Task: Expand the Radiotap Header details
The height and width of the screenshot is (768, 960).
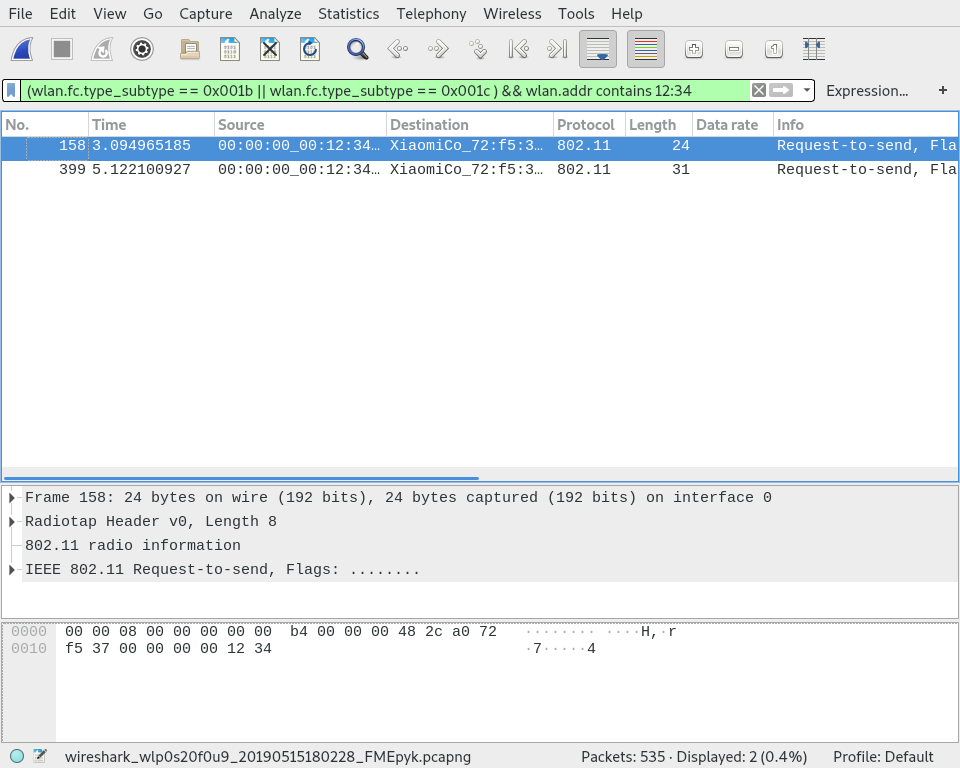Action: [x=11, y=521]
